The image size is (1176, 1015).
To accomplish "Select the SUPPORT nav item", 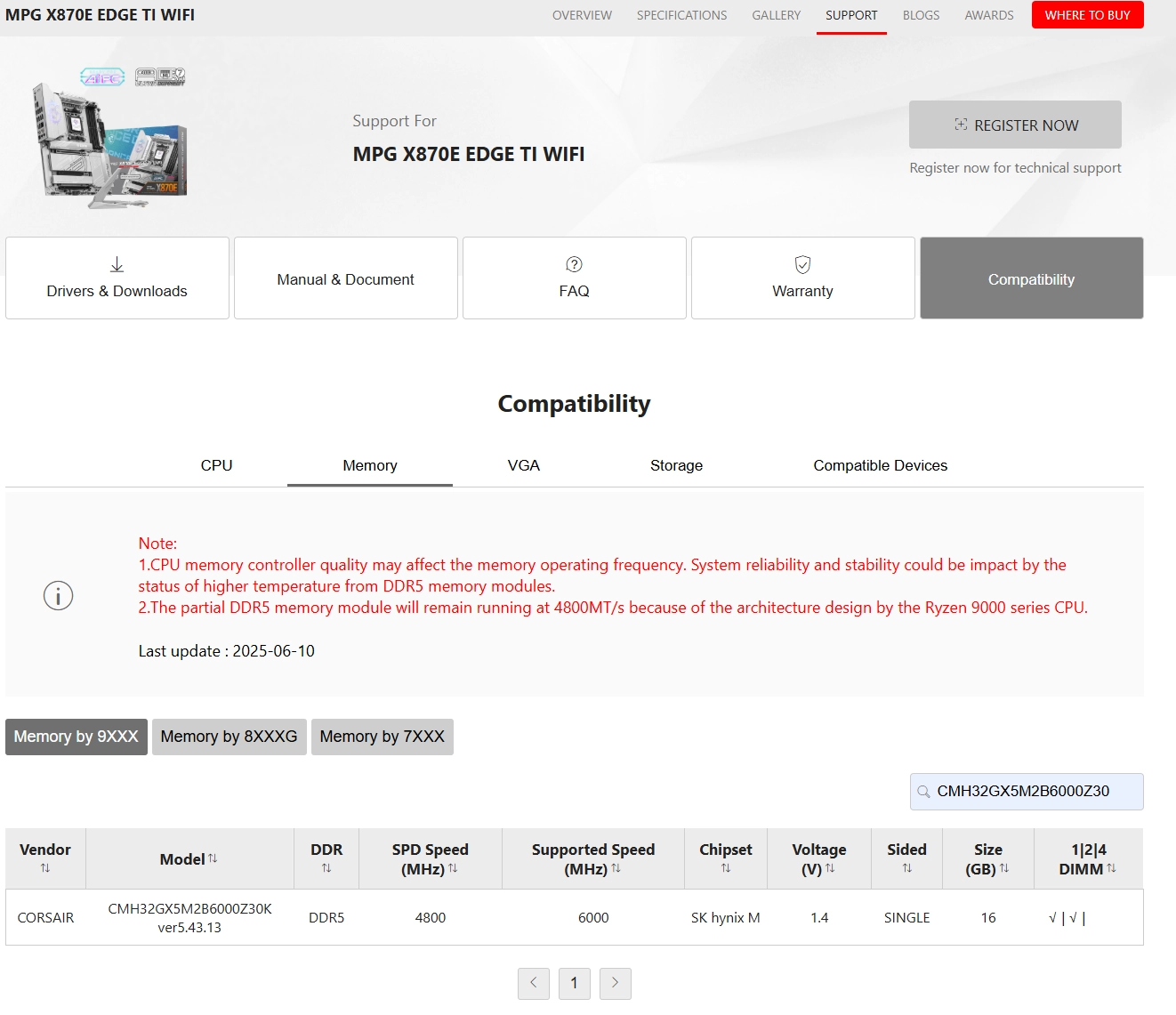I will [x=851, y=15].
